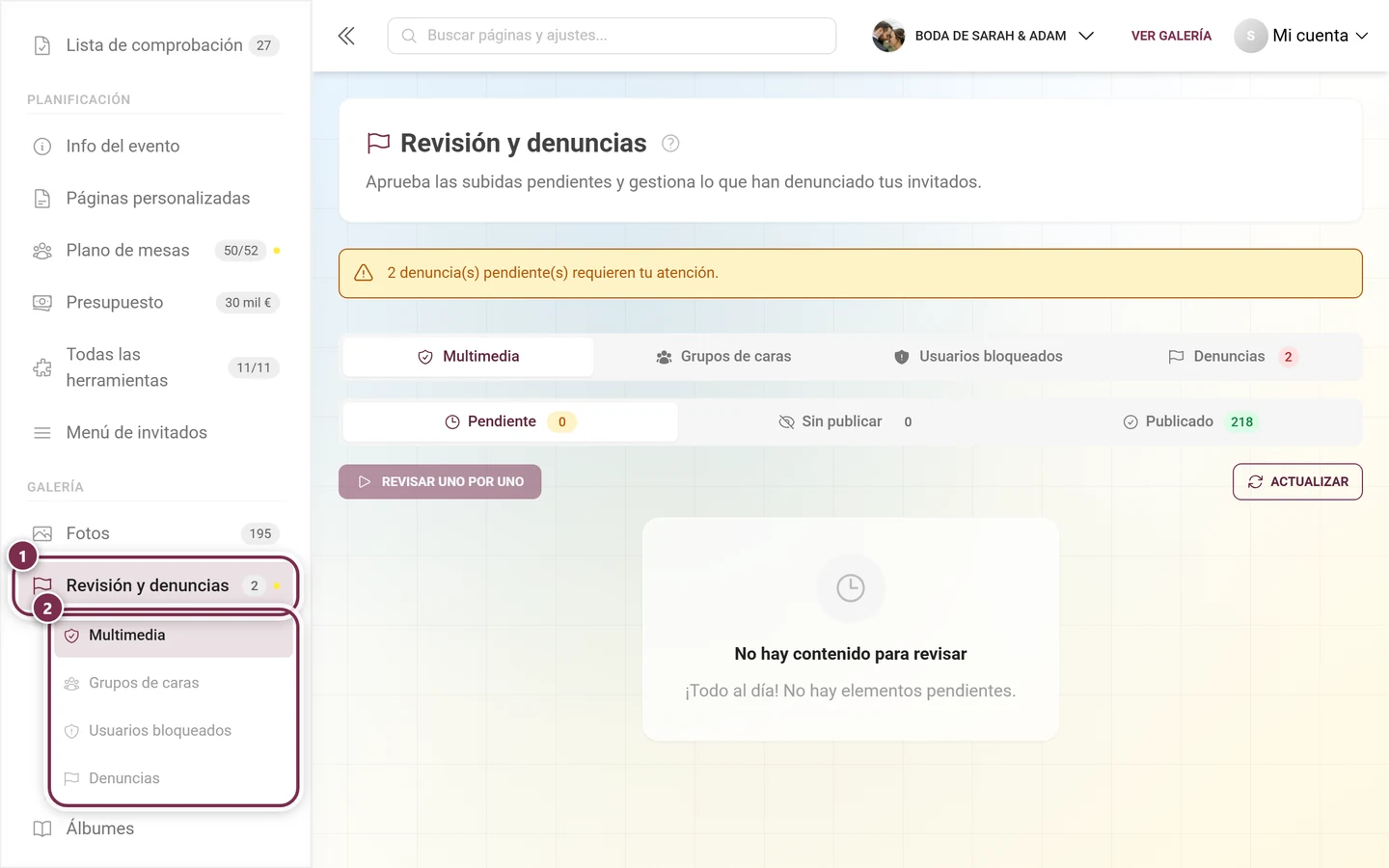Click the No hay contenido para revisar heading
The height and width of the screenshot is (868, 1389).
851,654
